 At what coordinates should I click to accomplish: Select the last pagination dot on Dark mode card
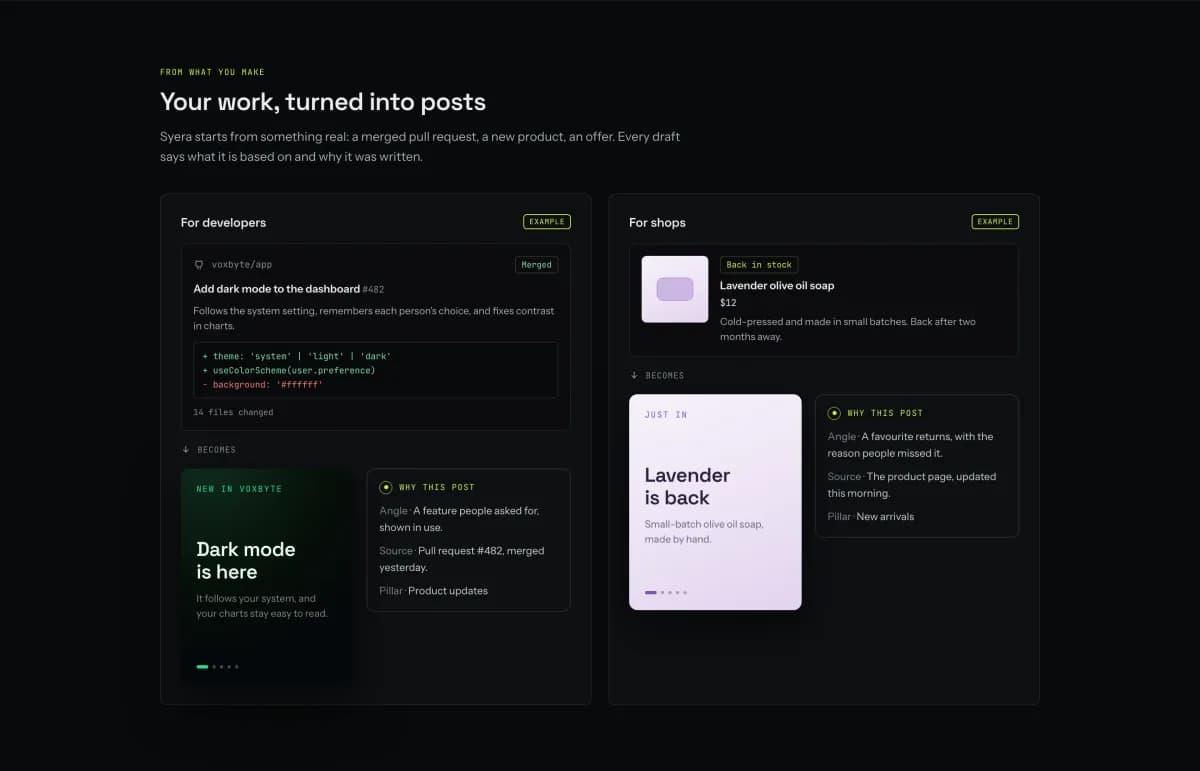pyautogui.click(x=237, y=666)
